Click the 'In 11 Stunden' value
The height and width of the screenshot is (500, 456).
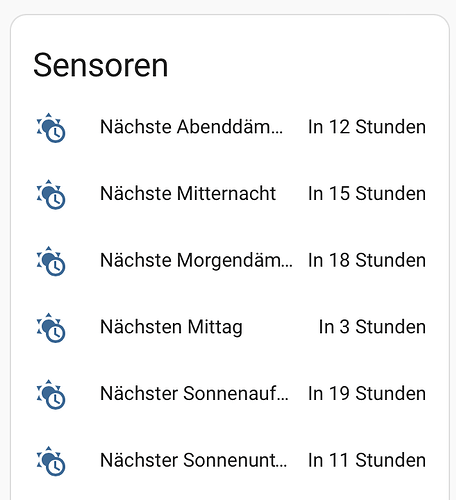(367, 460)
